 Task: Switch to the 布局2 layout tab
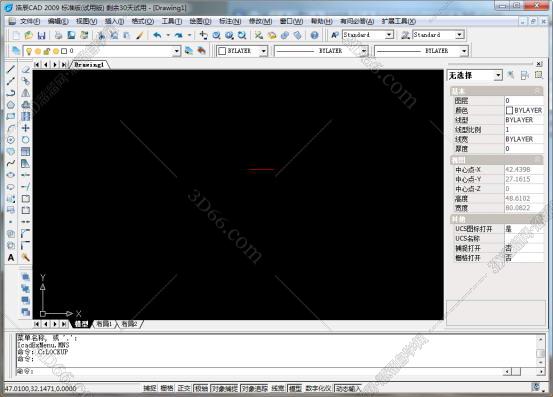pos(130,324)
